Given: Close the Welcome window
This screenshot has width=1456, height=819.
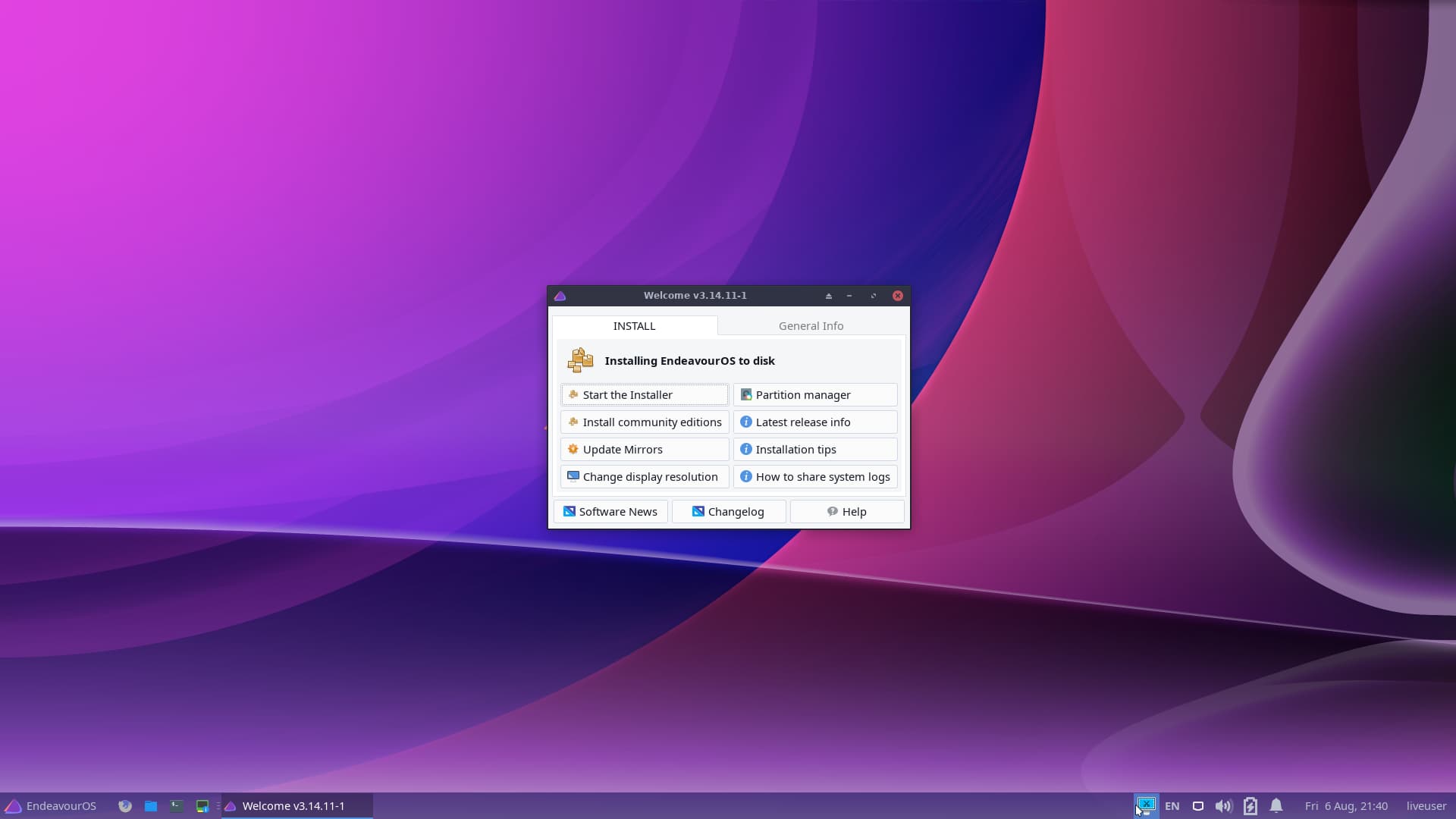Looking at the screenshot, I should coord(898,296).
